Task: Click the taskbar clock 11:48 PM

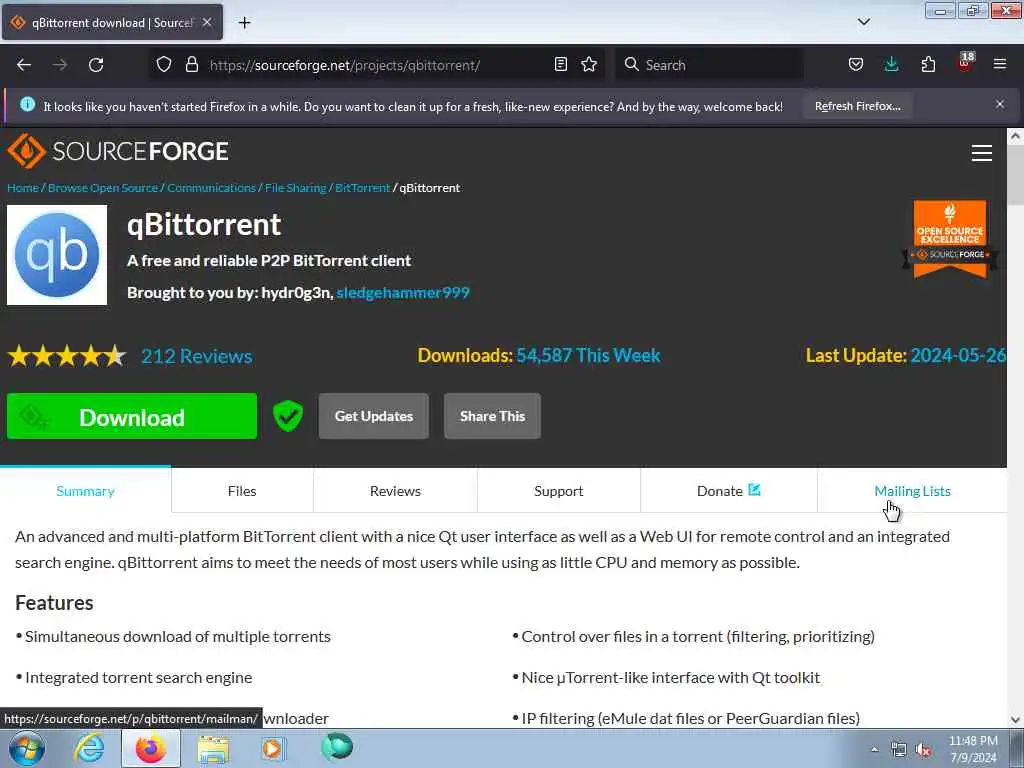Action: (973, 749)
